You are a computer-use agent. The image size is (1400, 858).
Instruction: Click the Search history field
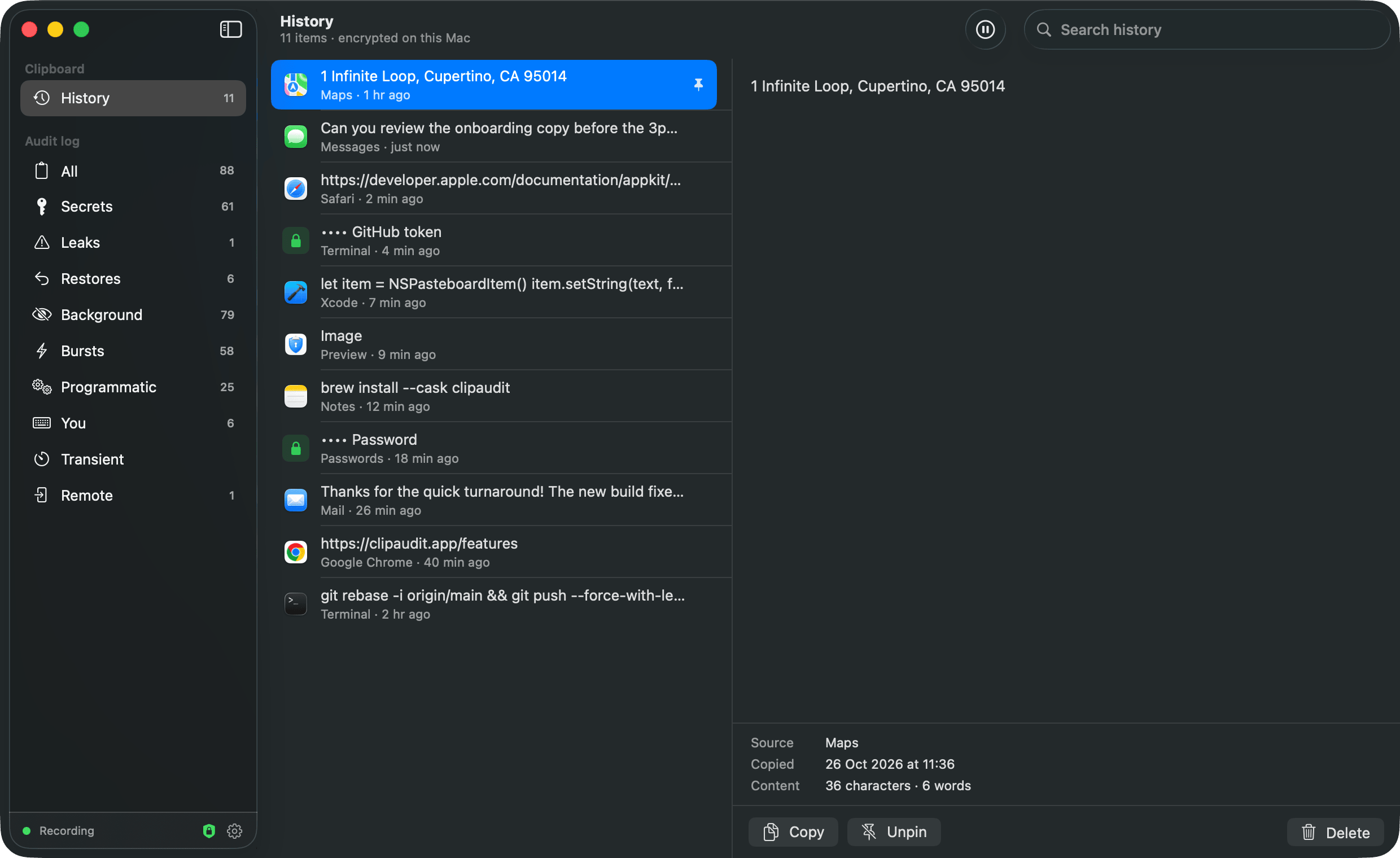[x=1207, y=29]
